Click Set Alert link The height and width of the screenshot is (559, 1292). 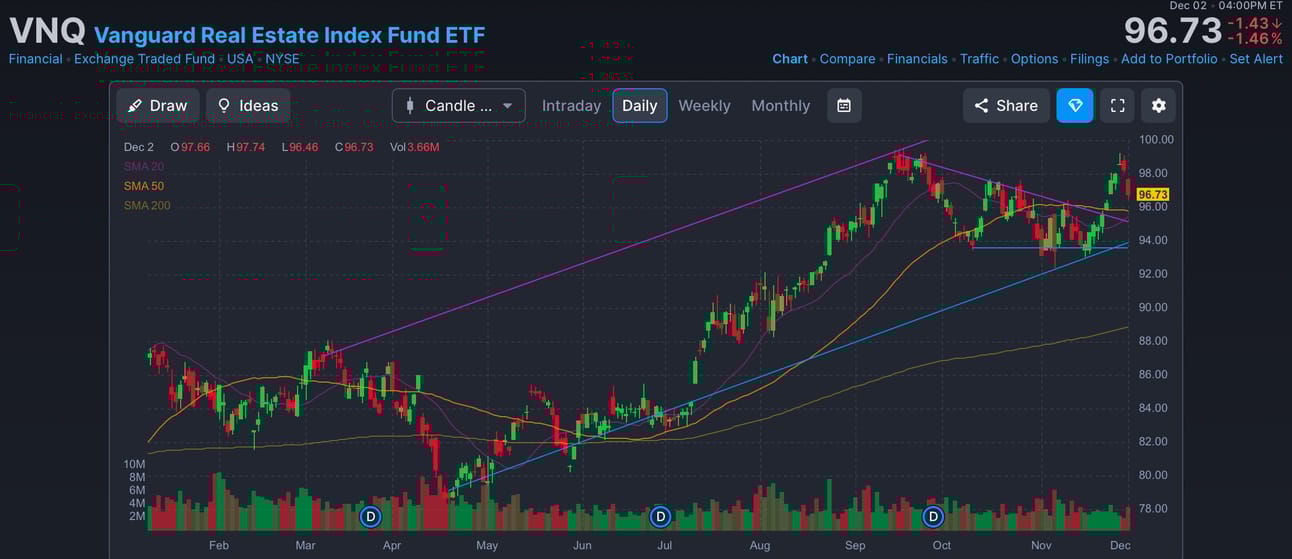point(1256,59)
